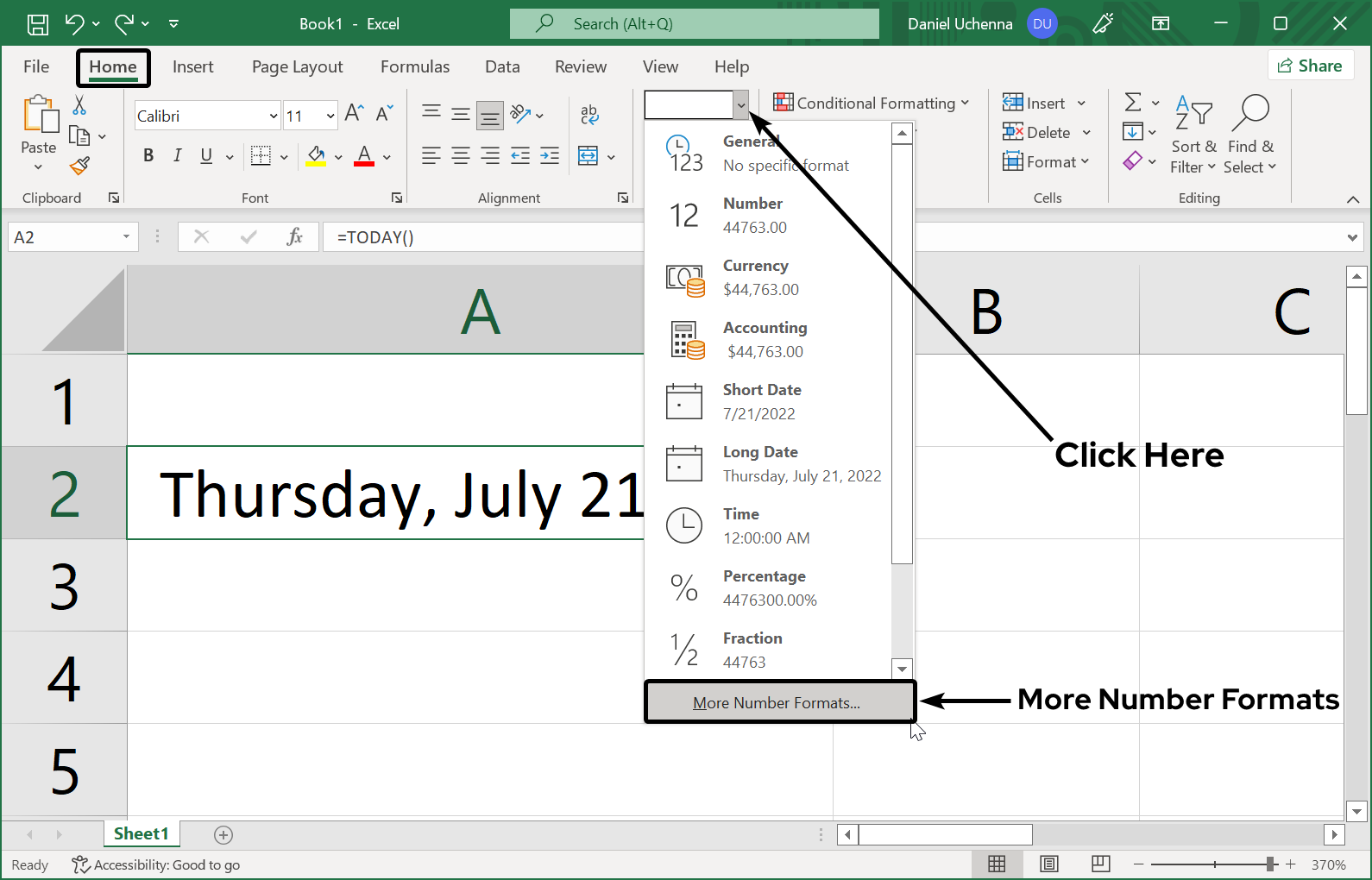Click More Number Formats link
The height and width of the screenshot is (880, 1372).
[777, 703]
